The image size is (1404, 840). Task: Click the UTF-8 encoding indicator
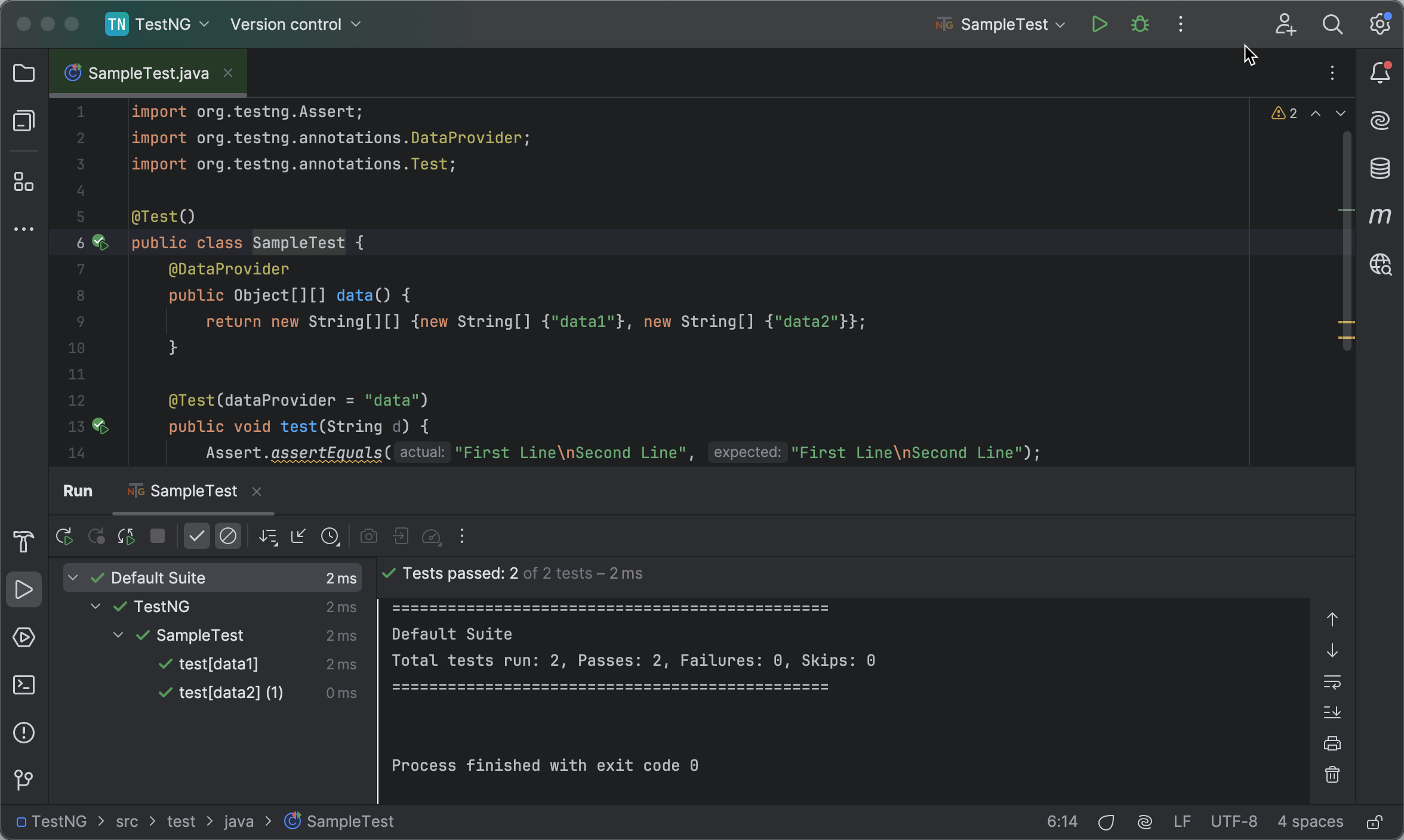coord(1234,822)
